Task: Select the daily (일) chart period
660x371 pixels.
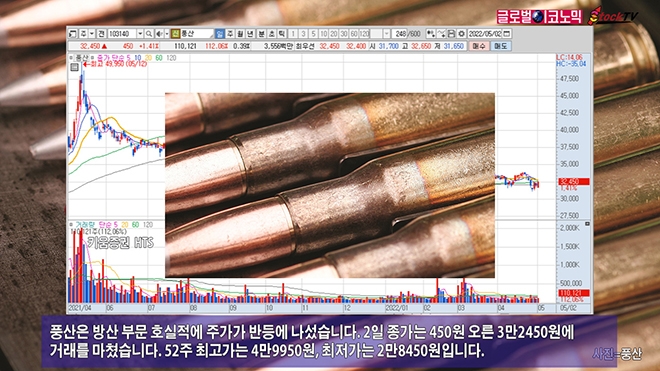Action: 219,34
